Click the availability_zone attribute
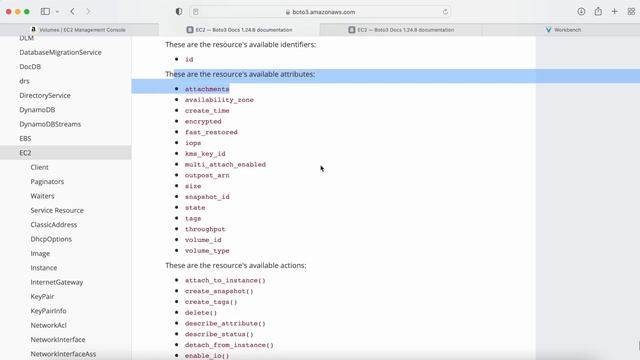Image resolution: width=640 pixels, height=360 pixels. (x=219, y=100)
